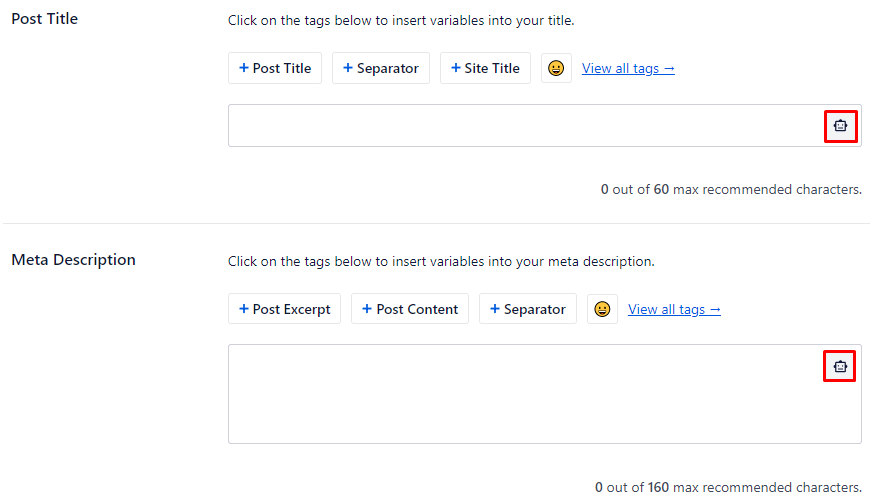This screenshot has width=887, height=503.
Task: Open emoji picker for Meta Description
Action: pyautogui.click(x=602, y=309)
